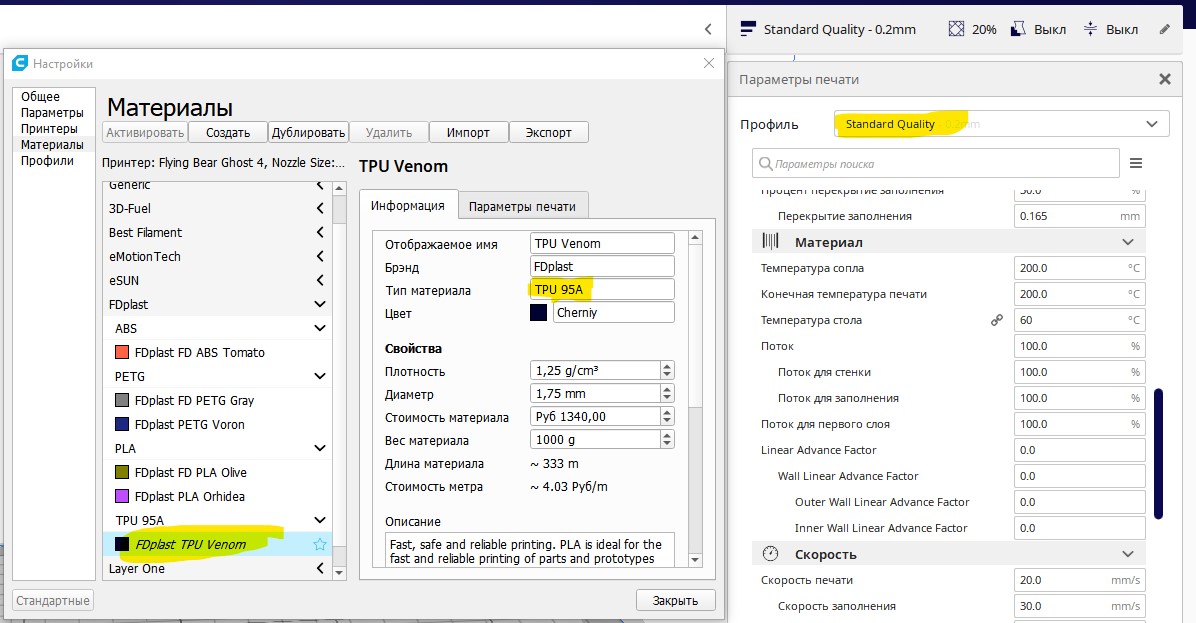Viewport: 1196px width, 623px height.
Task: Open the Общее settings page
Action: coord(40,97)
